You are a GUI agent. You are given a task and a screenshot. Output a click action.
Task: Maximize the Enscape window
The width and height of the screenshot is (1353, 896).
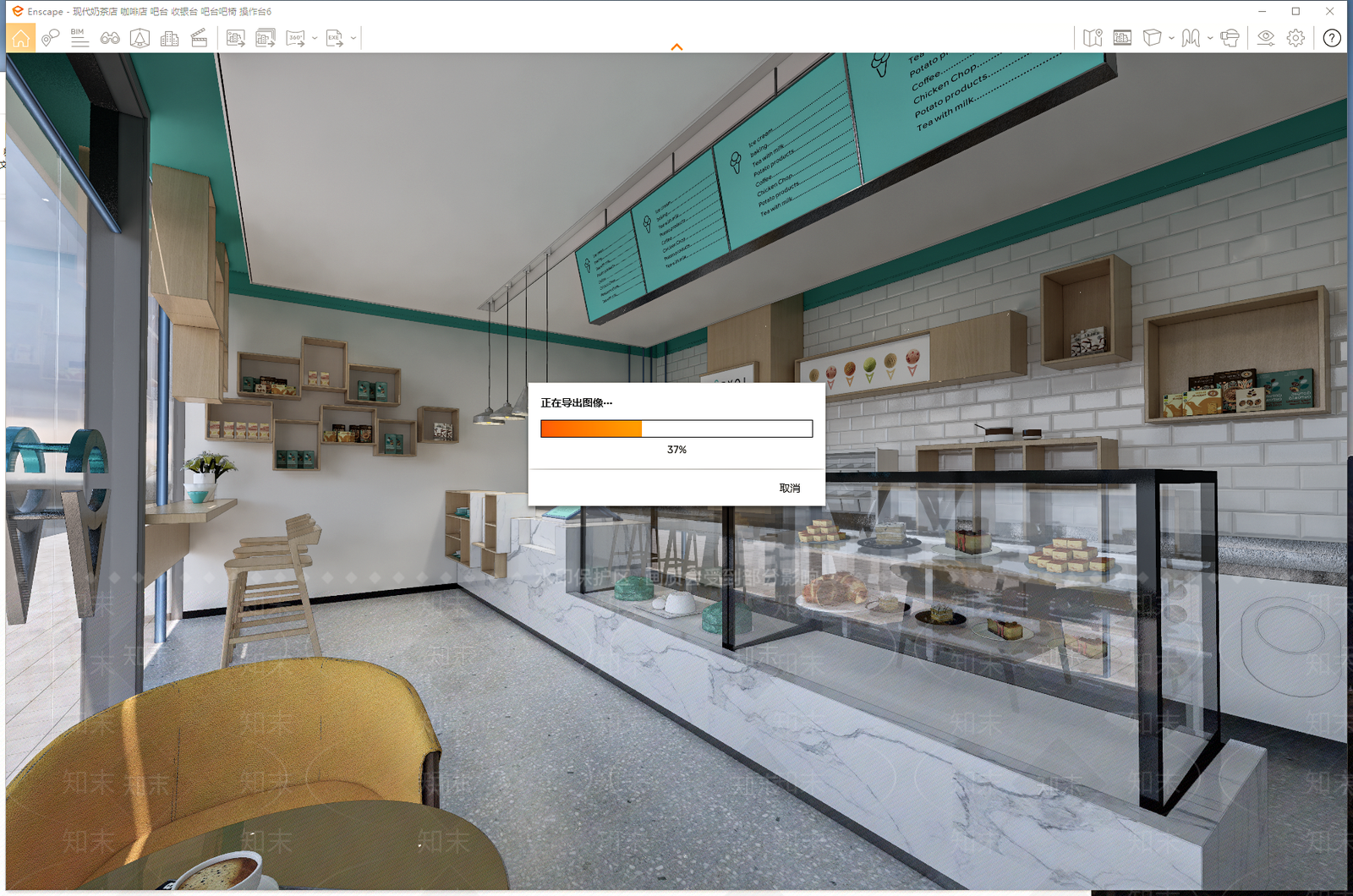pyautogui.click(x=1295, y=11)
